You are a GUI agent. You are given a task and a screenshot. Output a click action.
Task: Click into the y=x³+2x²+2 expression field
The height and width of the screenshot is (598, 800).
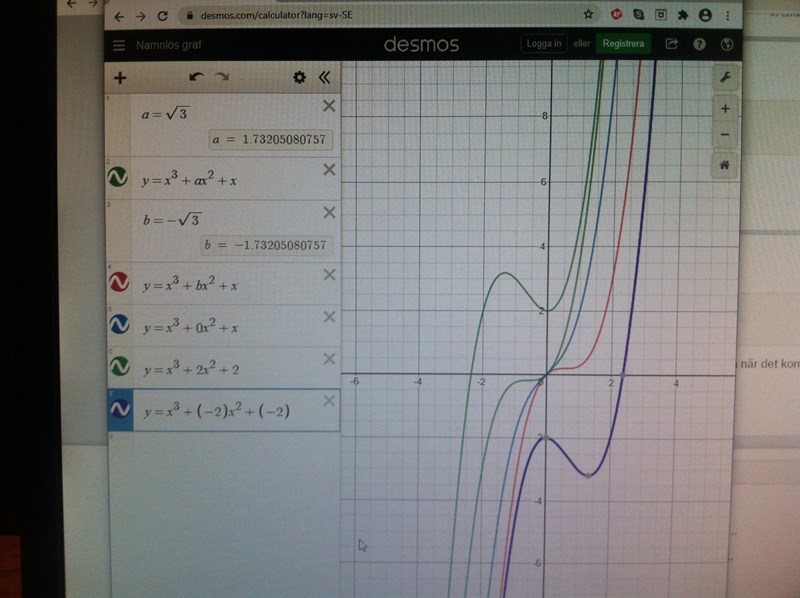(x=230, y=369)
